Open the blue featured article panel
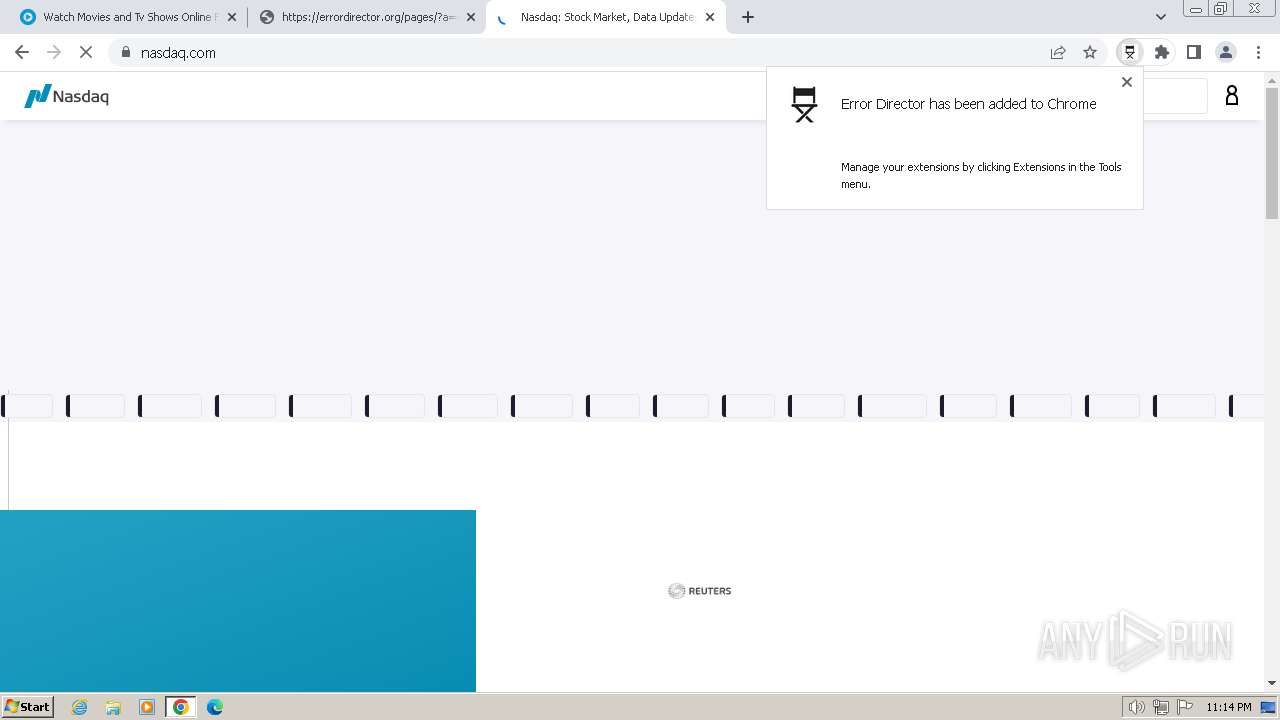 point(238,600)
